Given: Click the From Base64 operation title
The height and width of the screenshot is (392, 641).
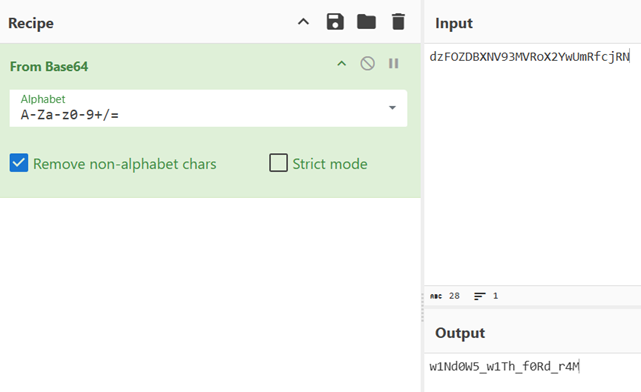Looking at the screenshot, I should point(49,67).
